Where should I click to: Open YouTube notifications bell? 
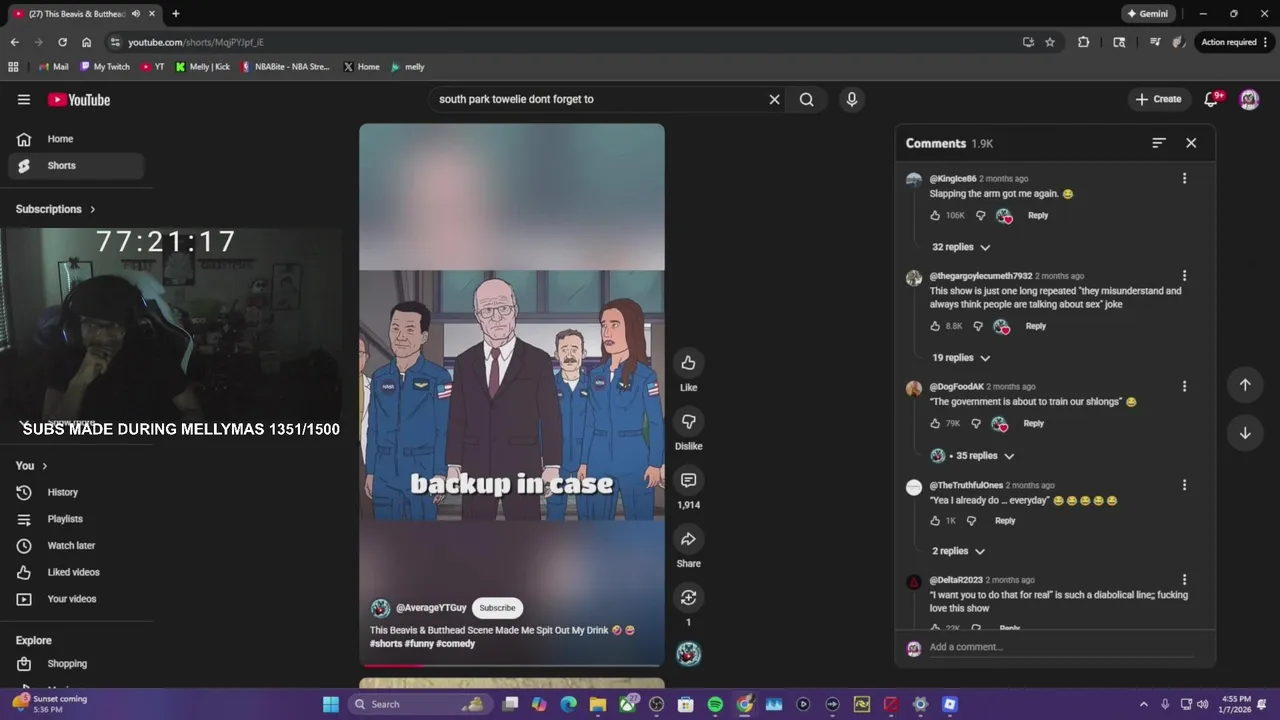[1211, 99]
